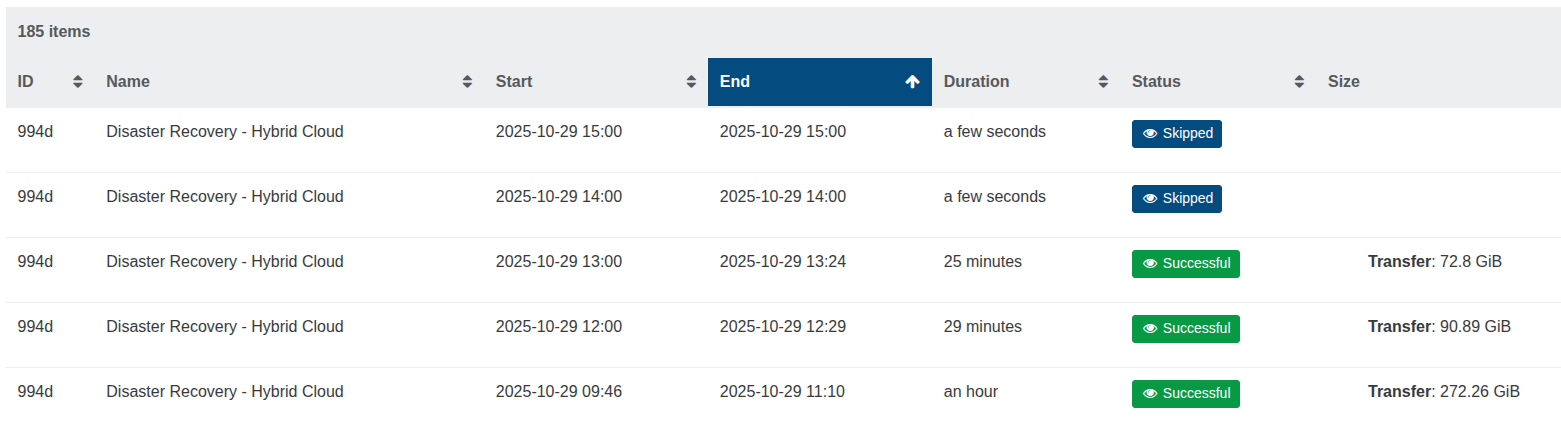
Task: Select the row starting at 2025-10-29 13:00
Action: pyautogui.click(x=558, y=262)
